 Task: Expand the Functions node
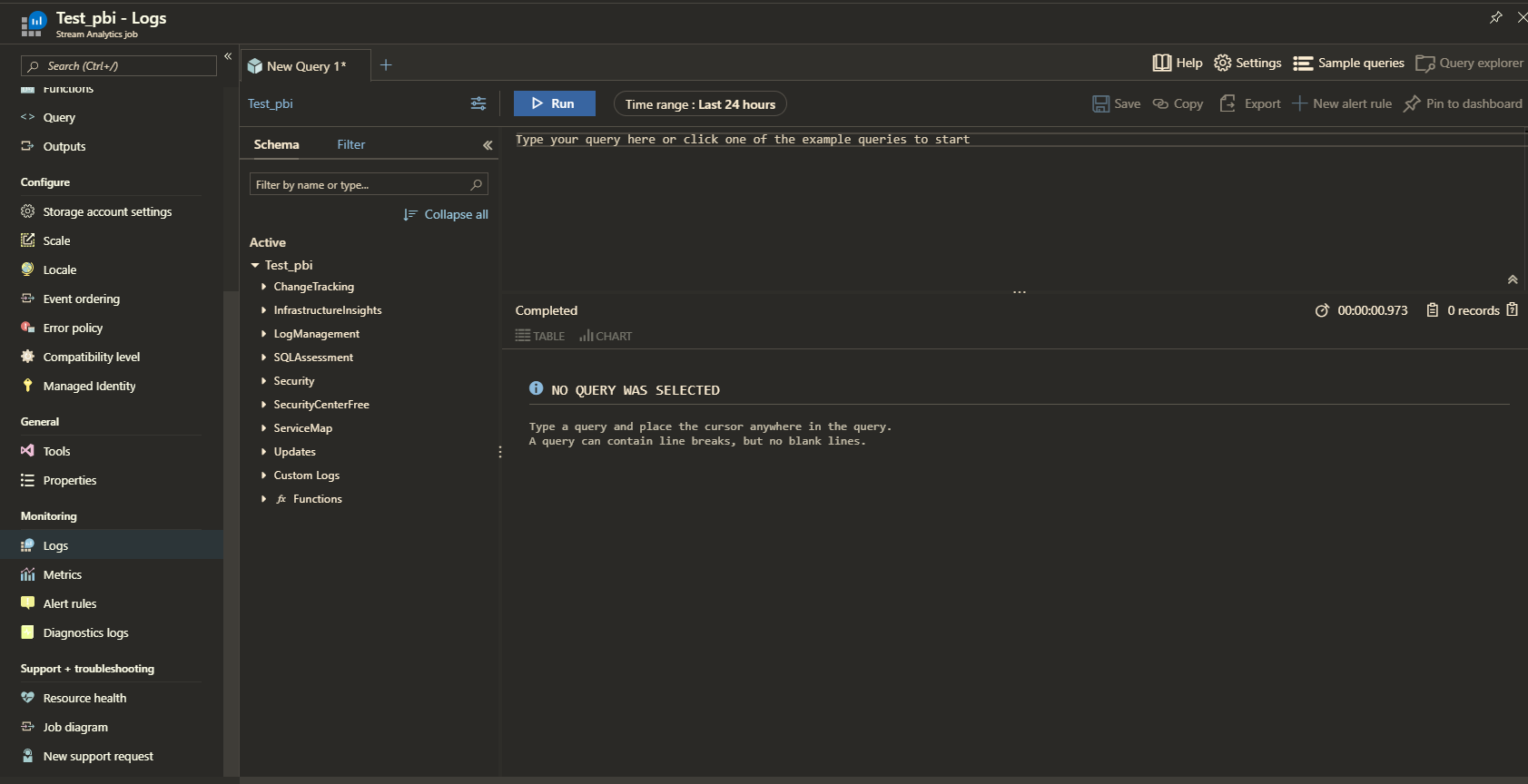264,499
